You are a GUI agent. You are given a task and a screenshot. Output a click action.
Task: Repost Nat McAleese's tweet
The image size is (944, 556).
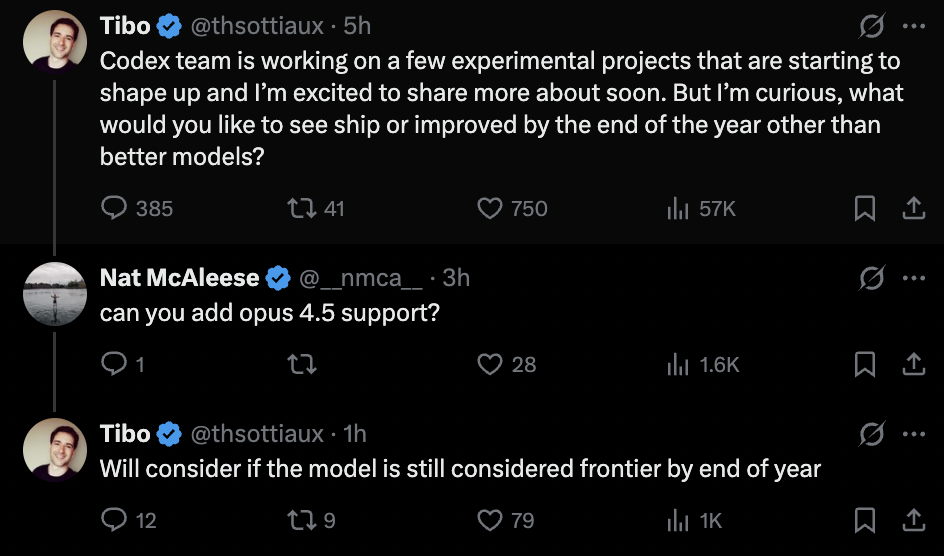300,364
